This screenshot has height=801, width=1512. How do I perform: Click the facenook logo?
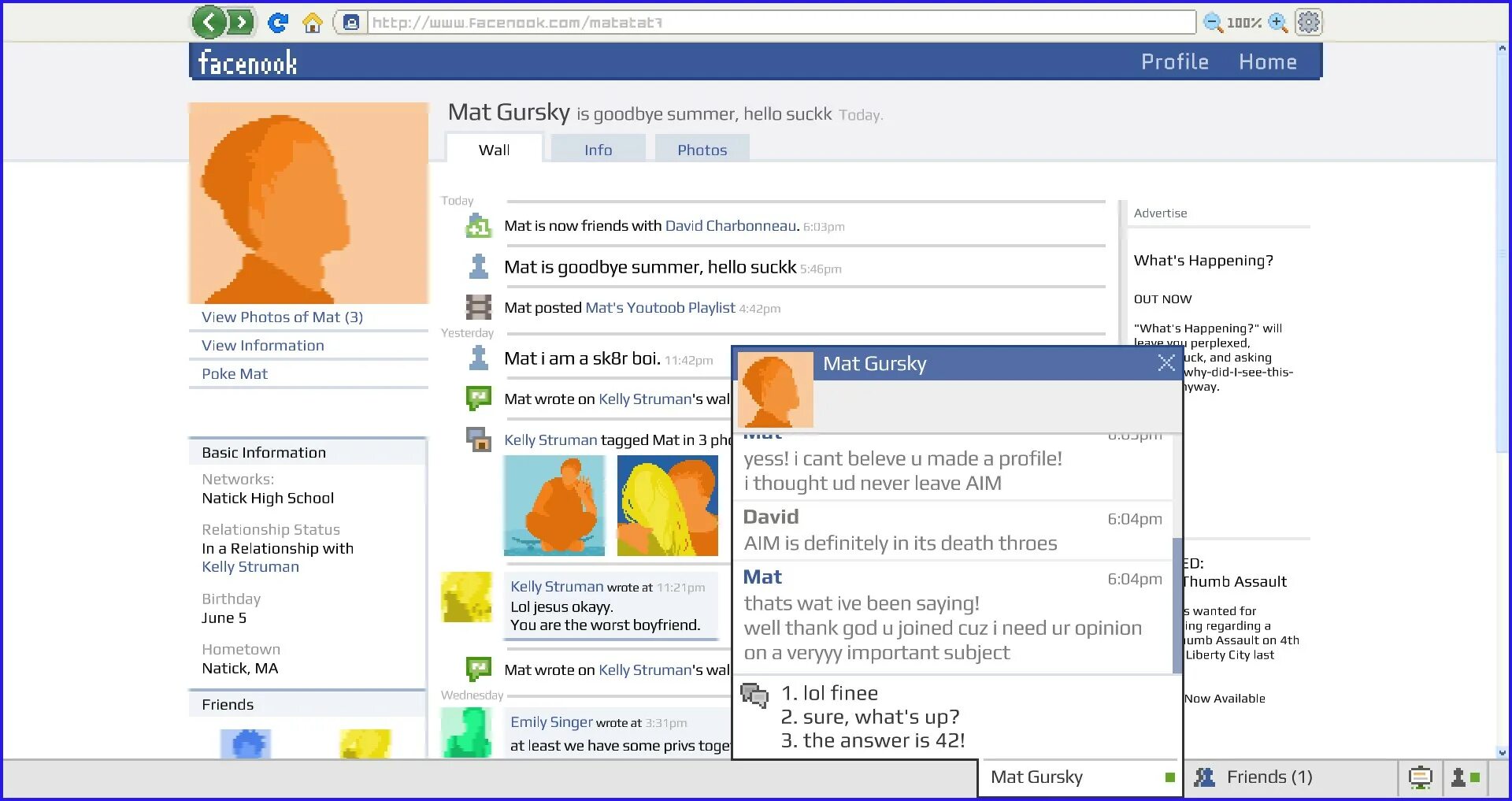pyautogui.click(x=247, y=62)
